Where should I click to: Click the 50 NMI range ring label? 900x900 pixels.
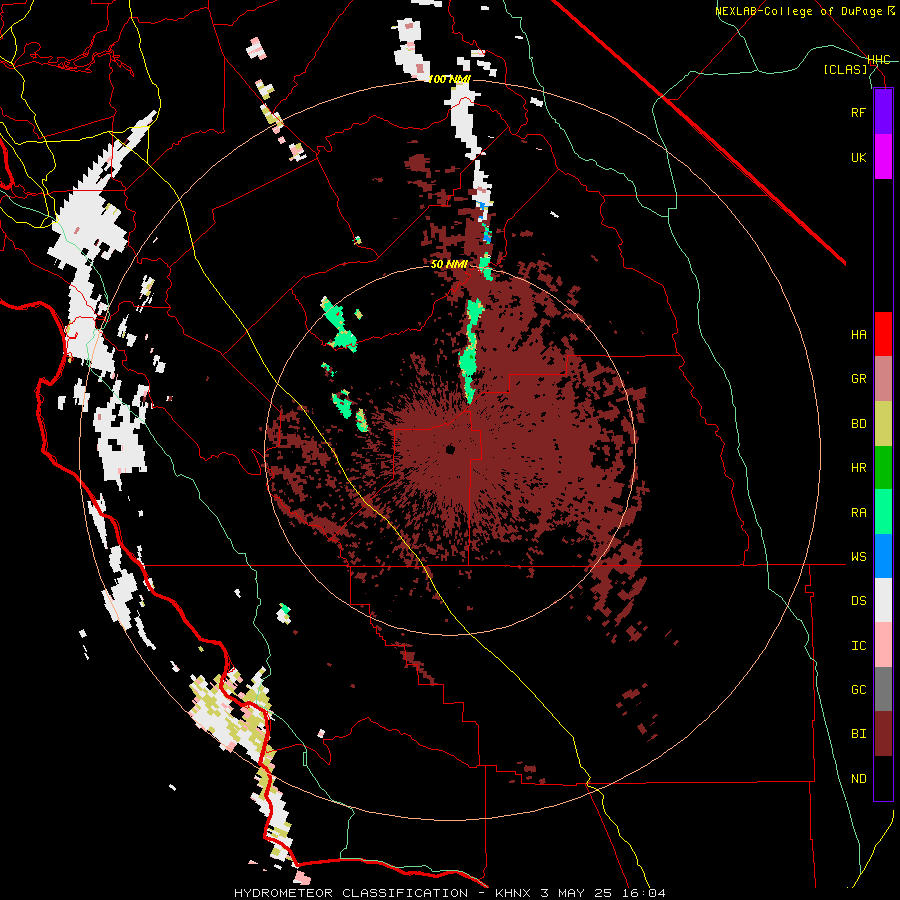click(x=449, y=265)
